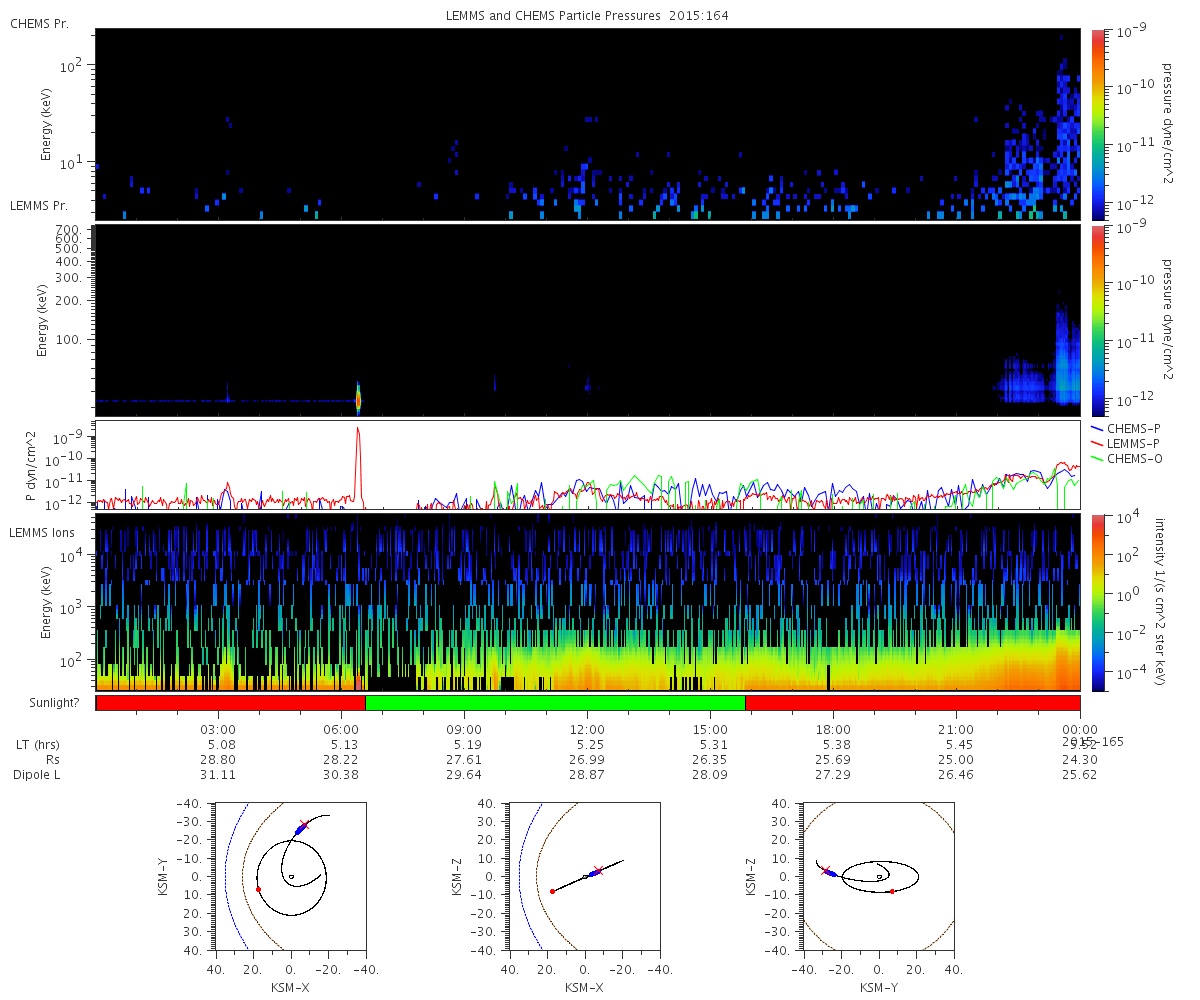Click the 12:00 time axis tick label
Viewport: 1200px width, 1000px height.
tap(587, 730)
